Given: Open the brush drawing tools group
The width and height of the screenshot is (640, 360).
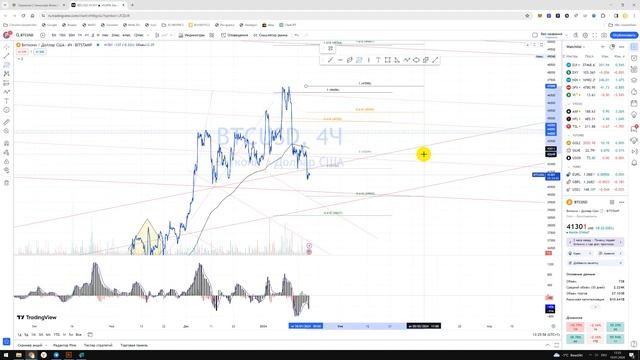Looking at the screenshot, I should point(6,92).
